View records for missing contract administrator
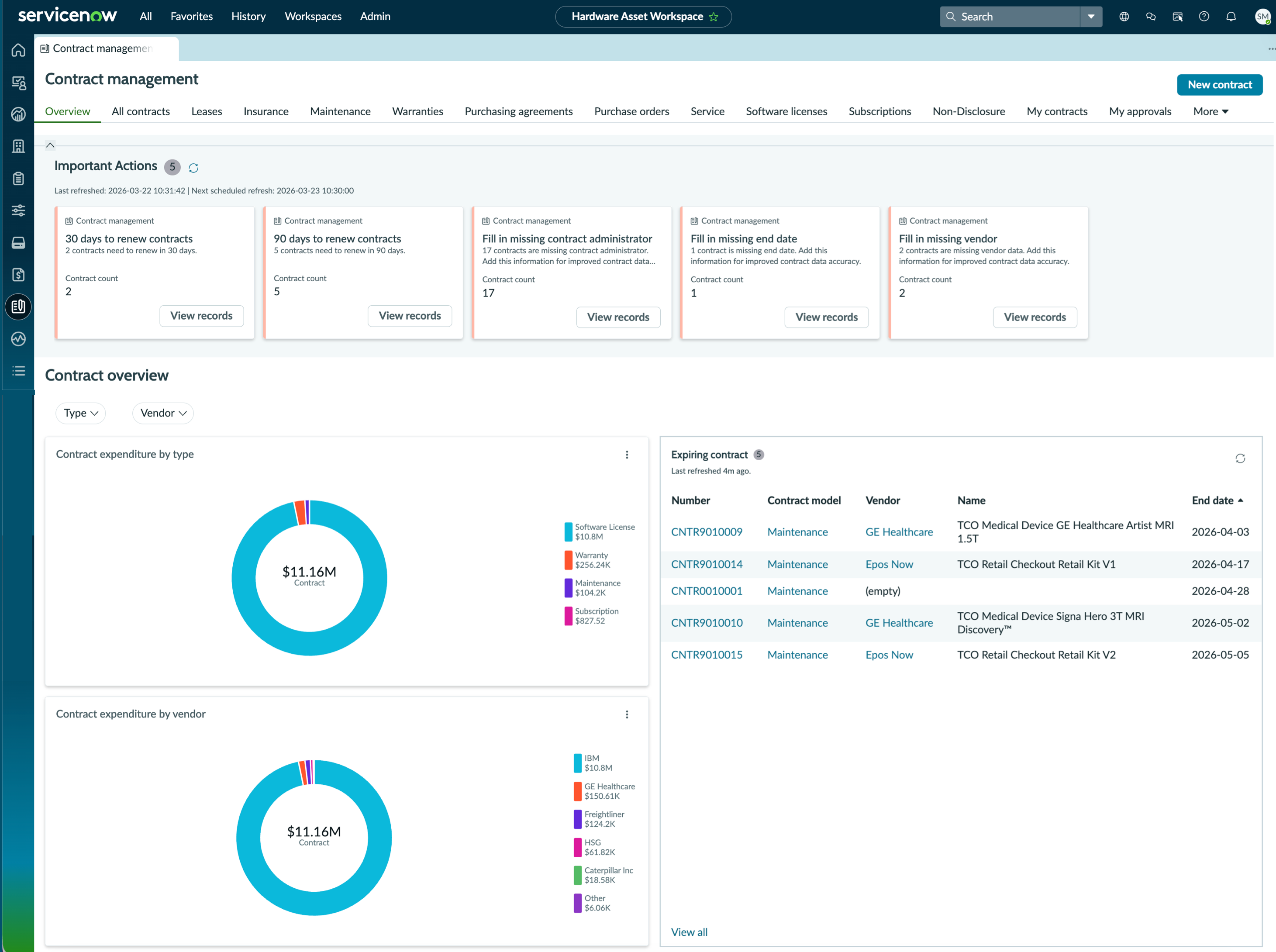1276x952 pixels. point(618,317)
